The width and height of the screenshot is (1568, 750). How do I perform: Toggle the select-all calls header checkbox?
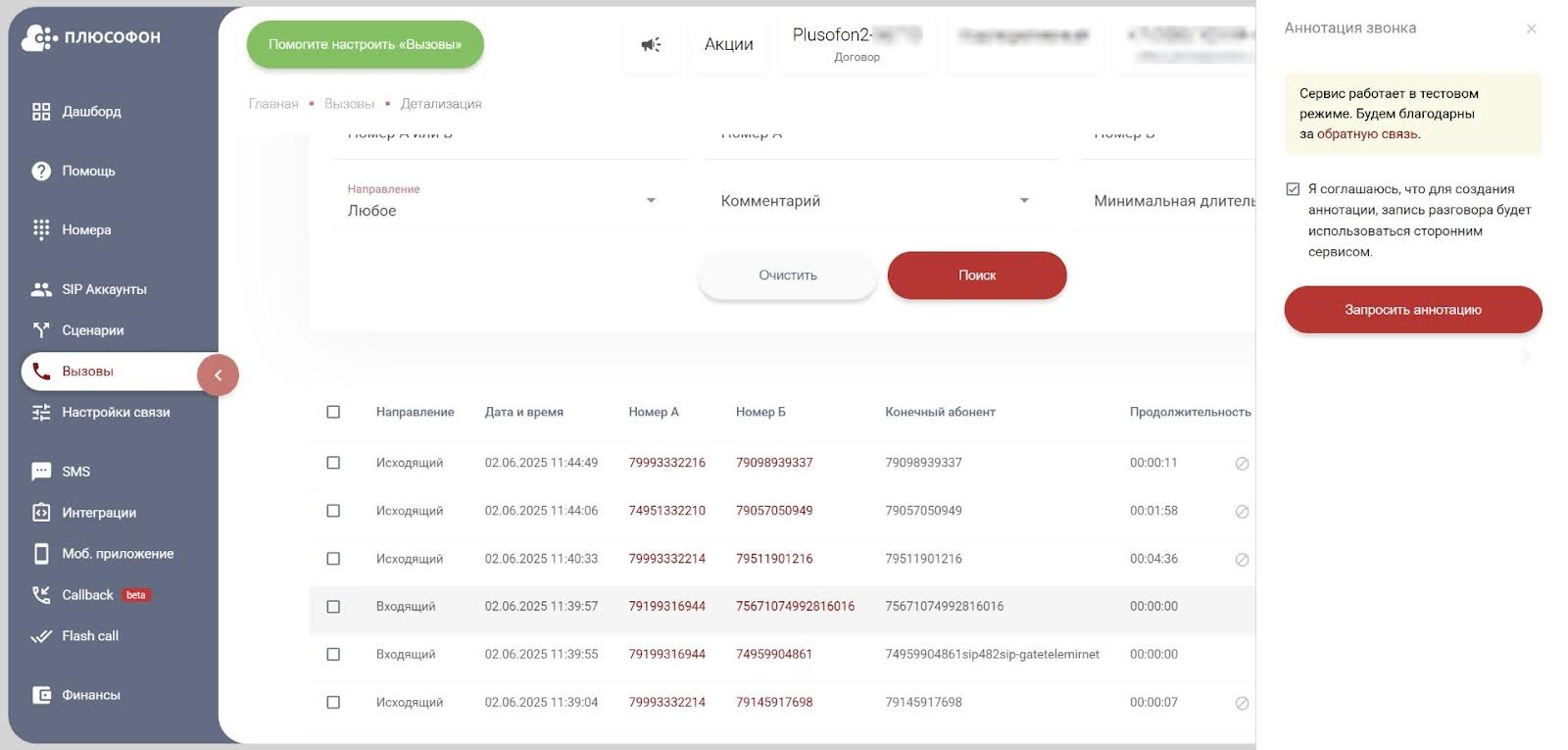tap(333, 413)
